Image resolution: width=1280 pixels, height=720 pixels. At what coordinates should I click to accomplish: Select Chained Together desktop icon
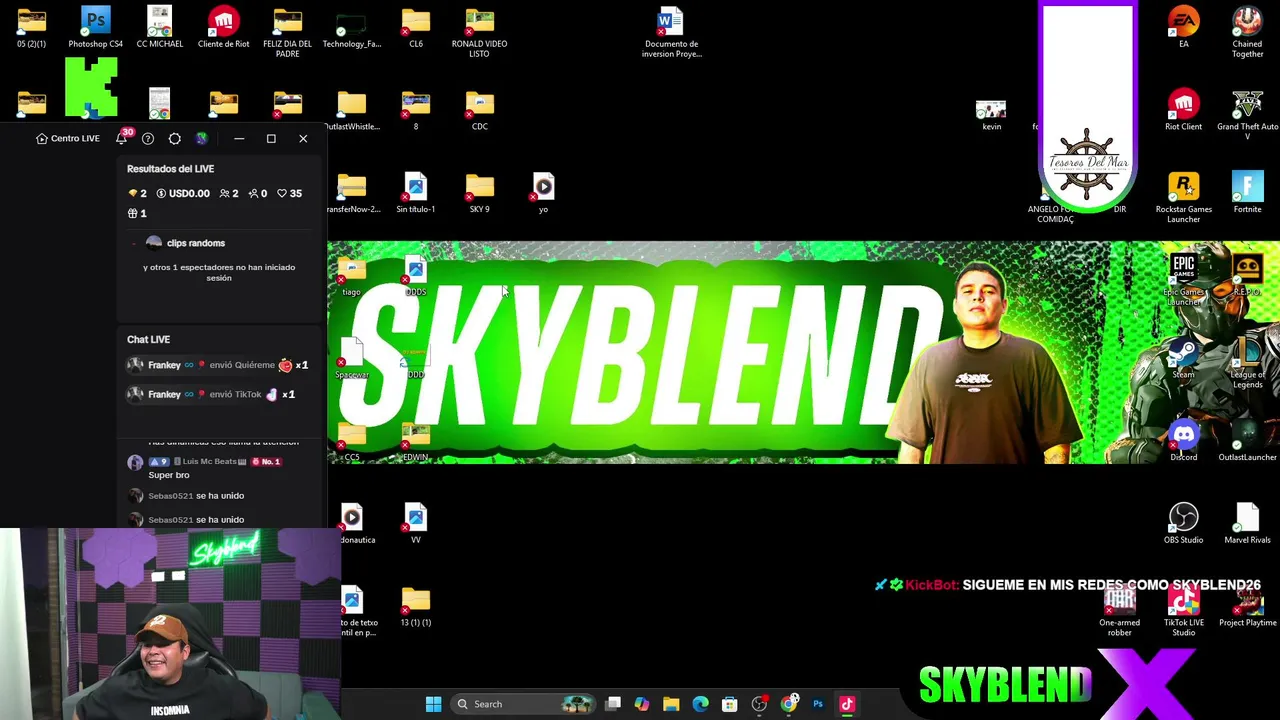[x=1247, y=32]
